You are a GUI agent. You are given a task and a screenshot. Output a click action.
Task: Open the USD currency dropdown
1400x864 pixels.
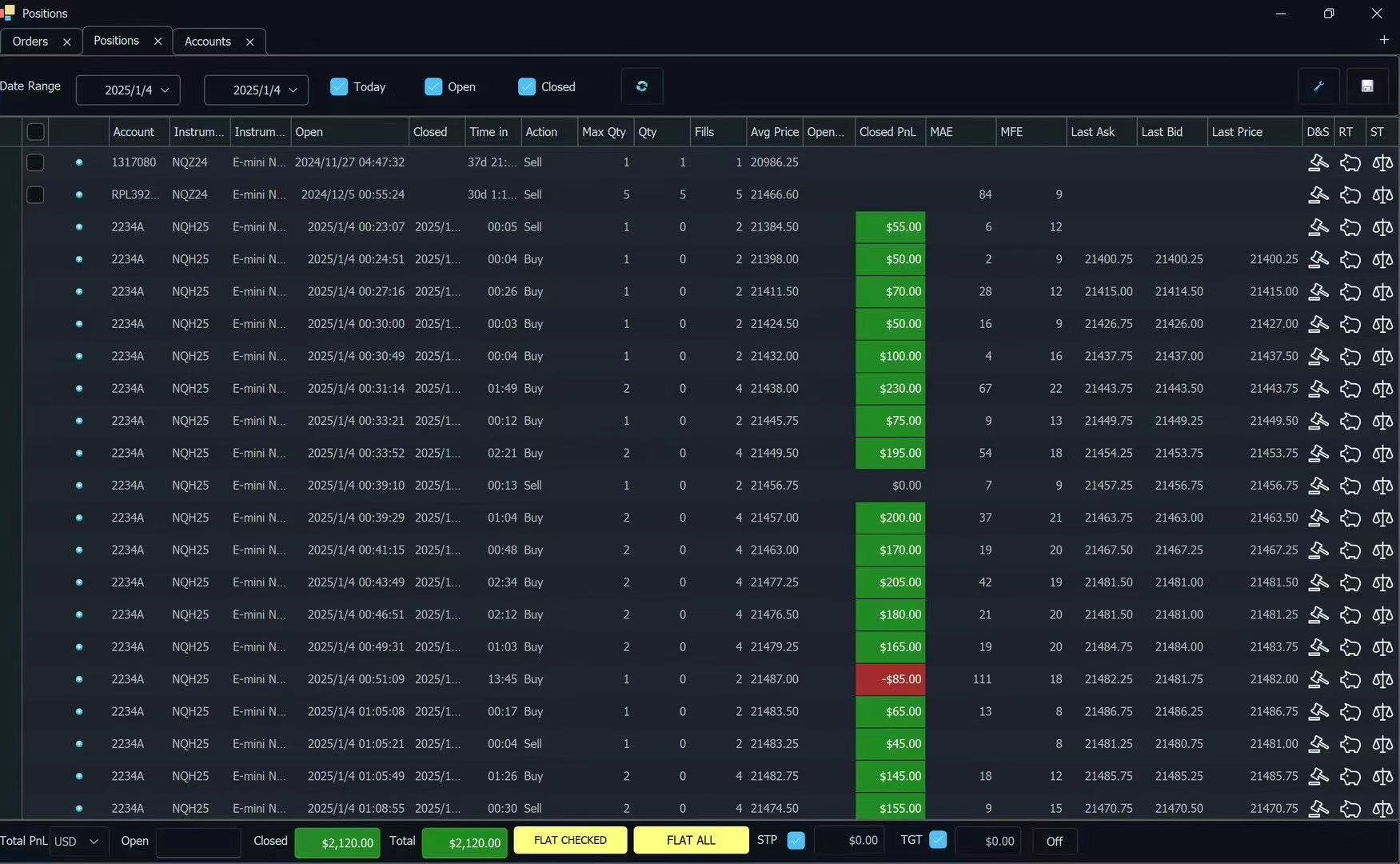[x=78, y=842]
